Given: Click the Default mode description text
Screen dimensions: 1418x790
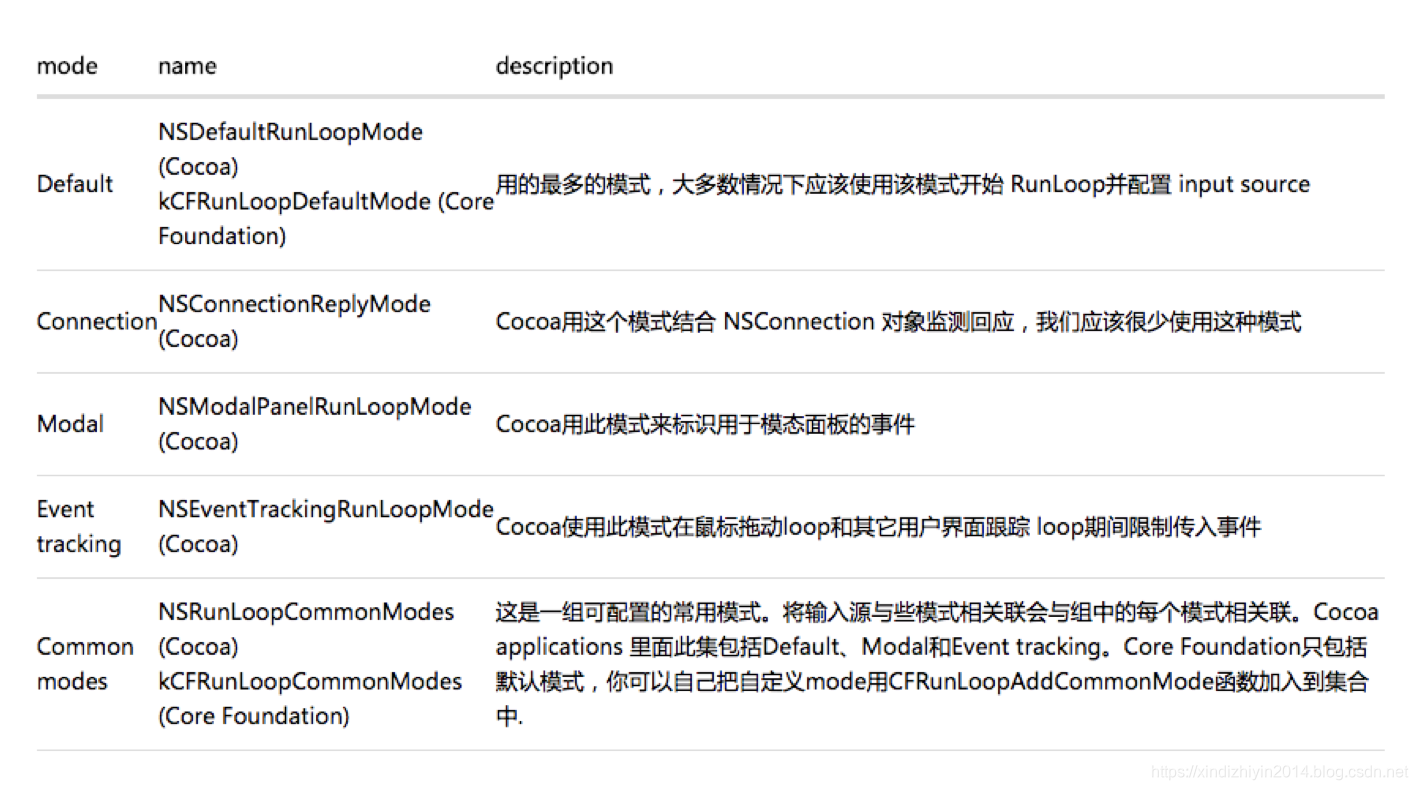Looking at the screenshot, I should tap(902, 184).
